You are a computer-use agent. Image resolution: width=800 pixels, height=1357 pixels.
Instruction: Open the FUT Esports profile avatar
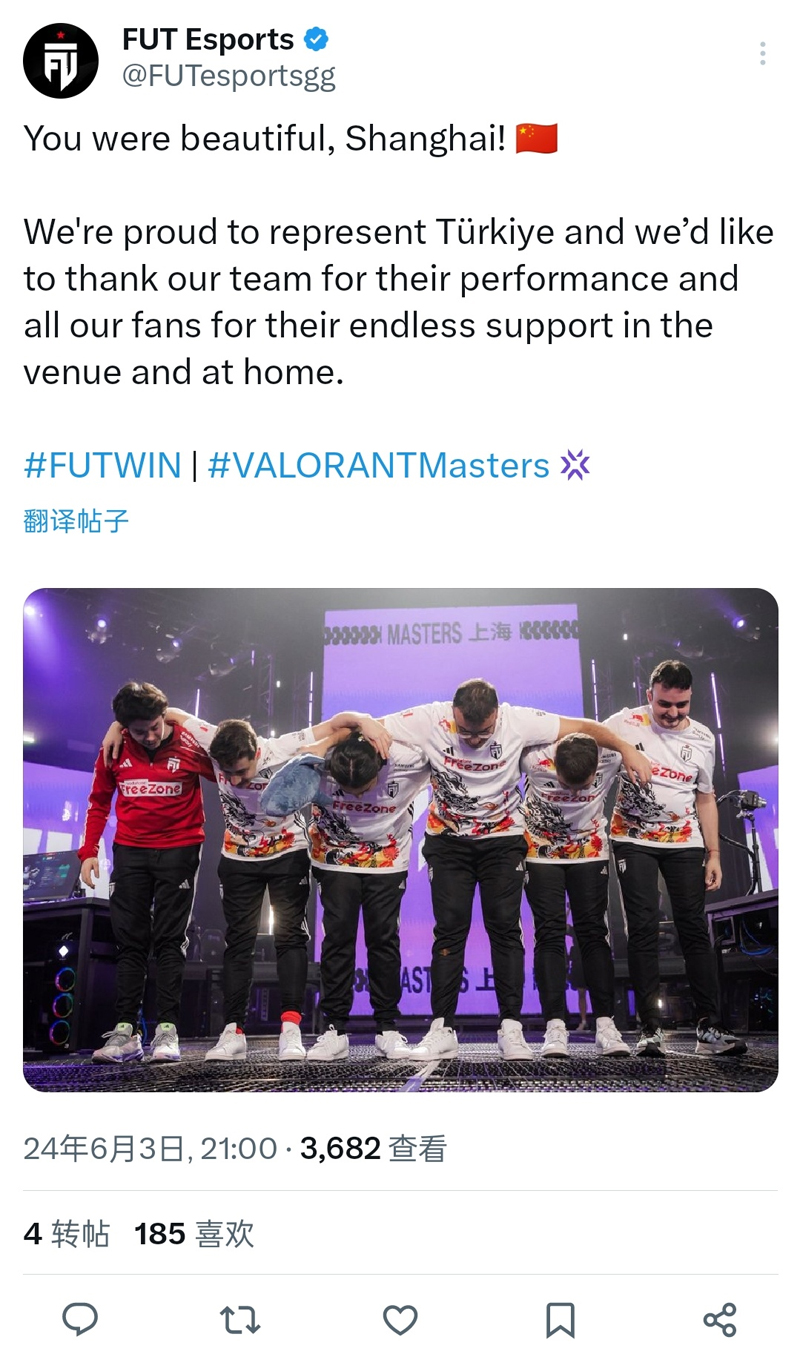coord(61,60)
